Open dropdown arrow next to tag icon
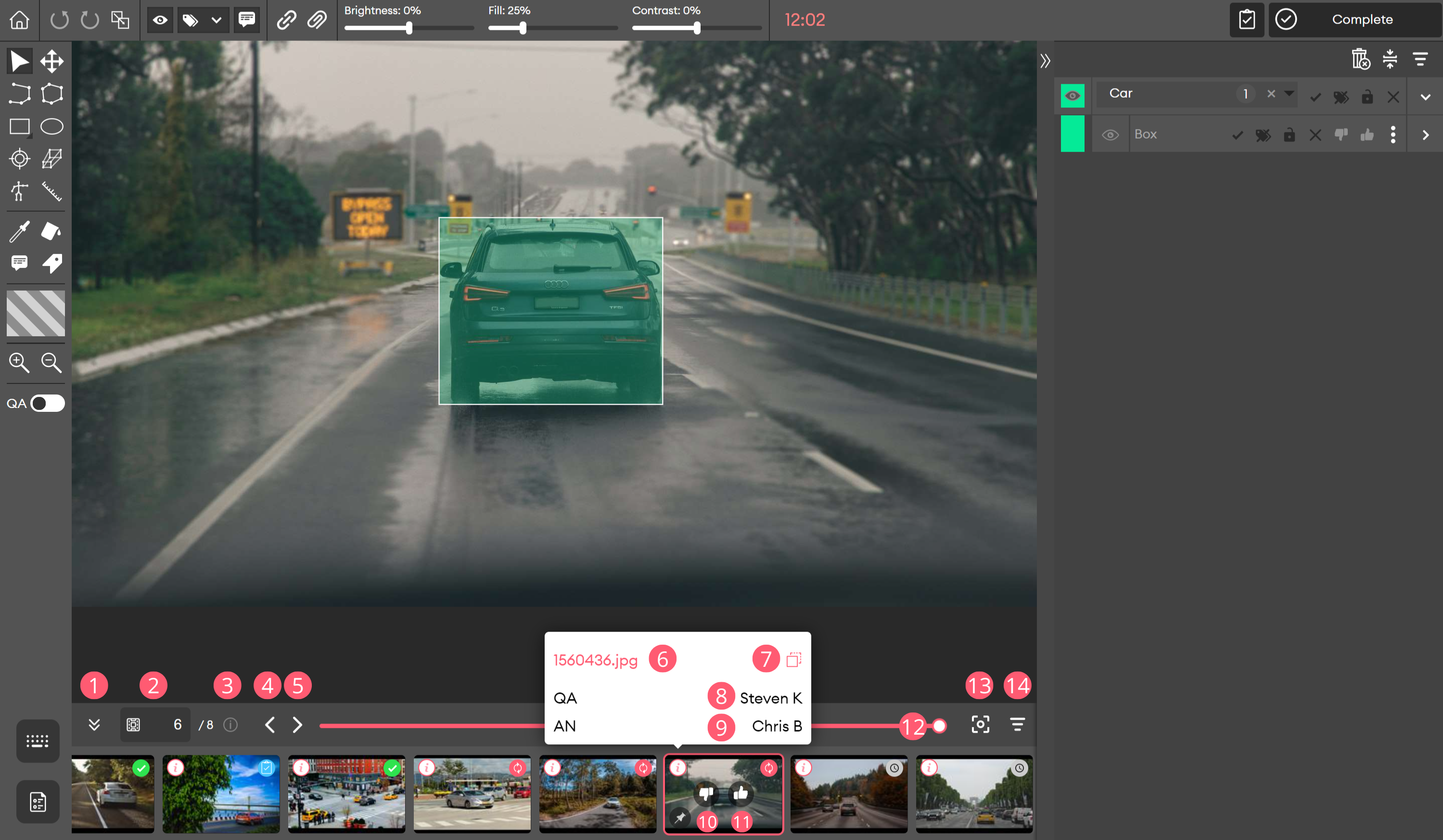Image resolution: width=1443 pixels, height=840 pixels. click(x=217, y=20)
